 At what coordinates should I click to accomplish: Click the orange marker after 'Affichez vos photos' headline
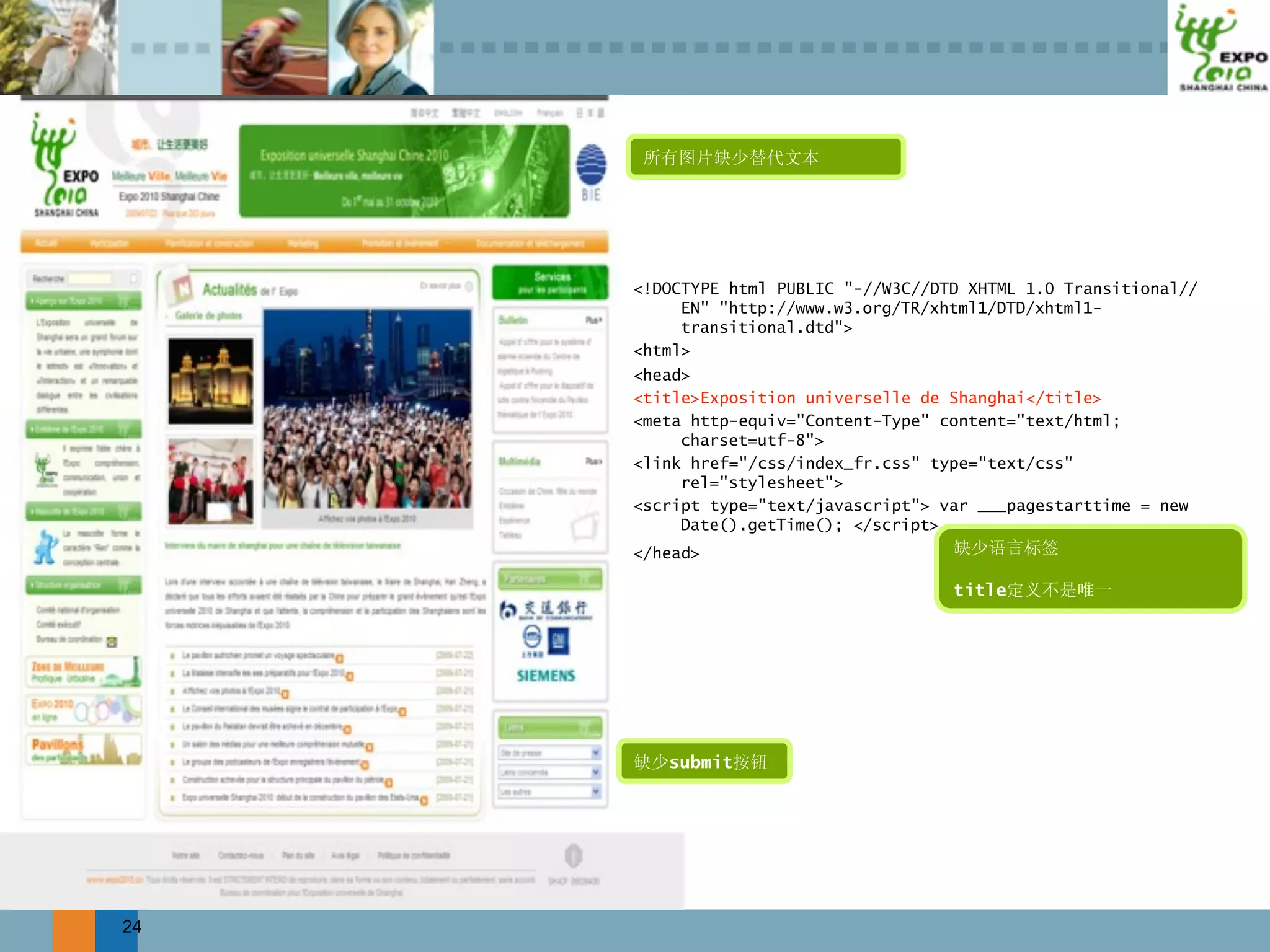[x=285, y=694]
